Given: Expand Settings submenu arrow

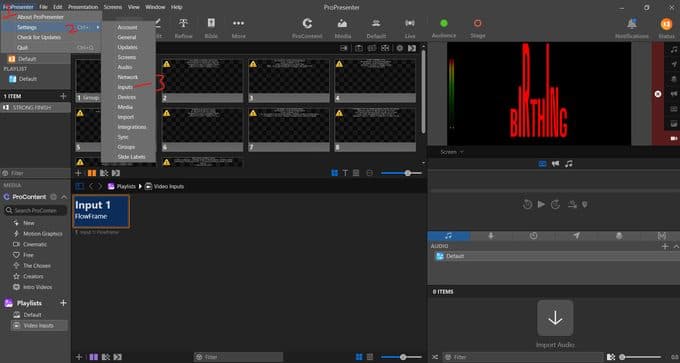Looking at the screenshot, I should coord(98,27).
